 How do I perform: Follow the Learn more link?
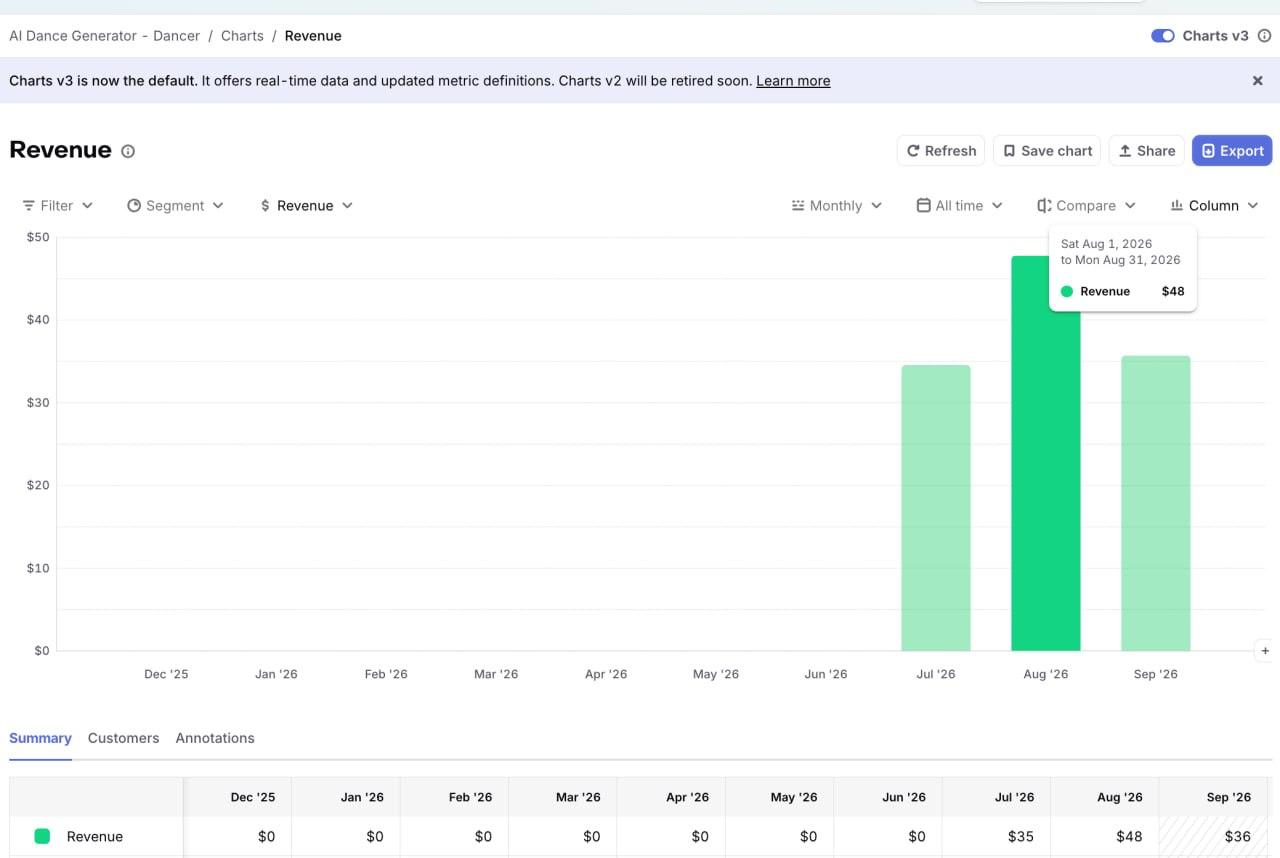793,81
